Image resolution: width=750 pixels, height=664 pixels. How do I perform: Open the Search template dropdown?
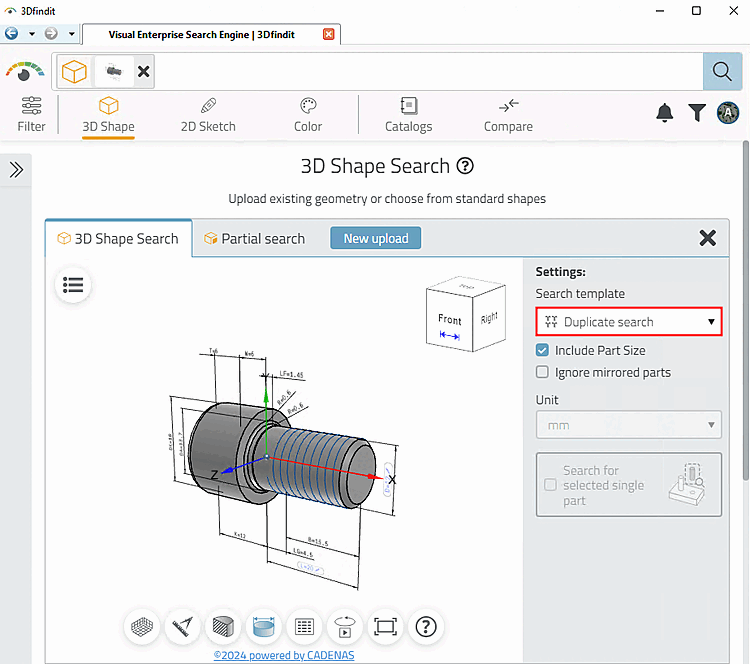628,322
